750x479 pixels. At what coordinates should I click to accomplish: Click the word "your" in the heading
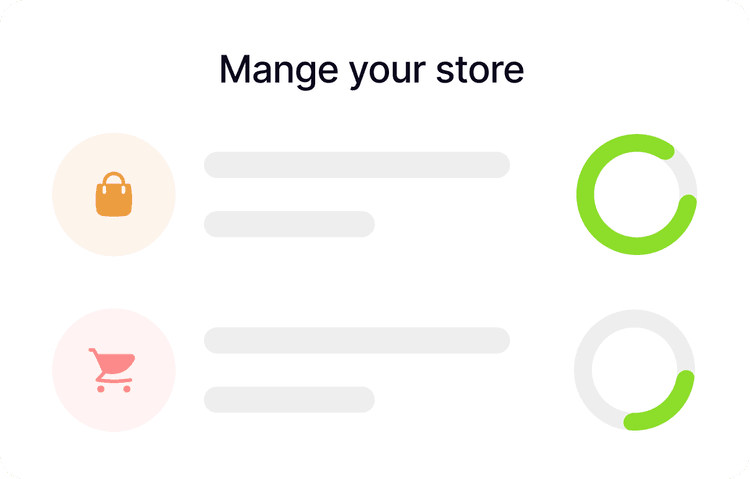tap(387, 73)
